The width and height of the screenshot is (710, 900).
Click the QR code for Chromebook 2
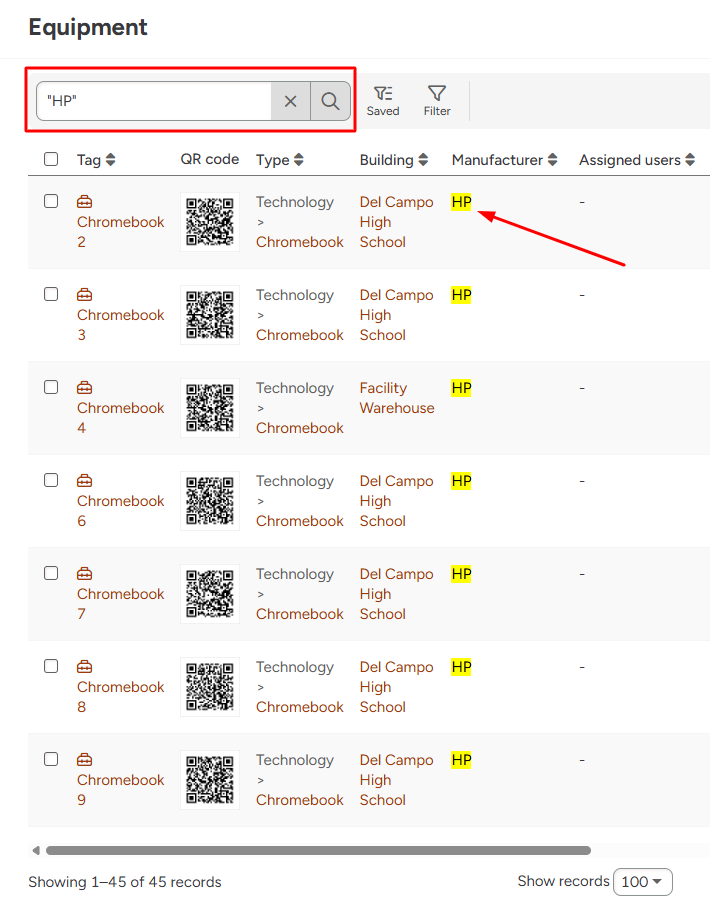pyautogui.click(x=210, y=222)
